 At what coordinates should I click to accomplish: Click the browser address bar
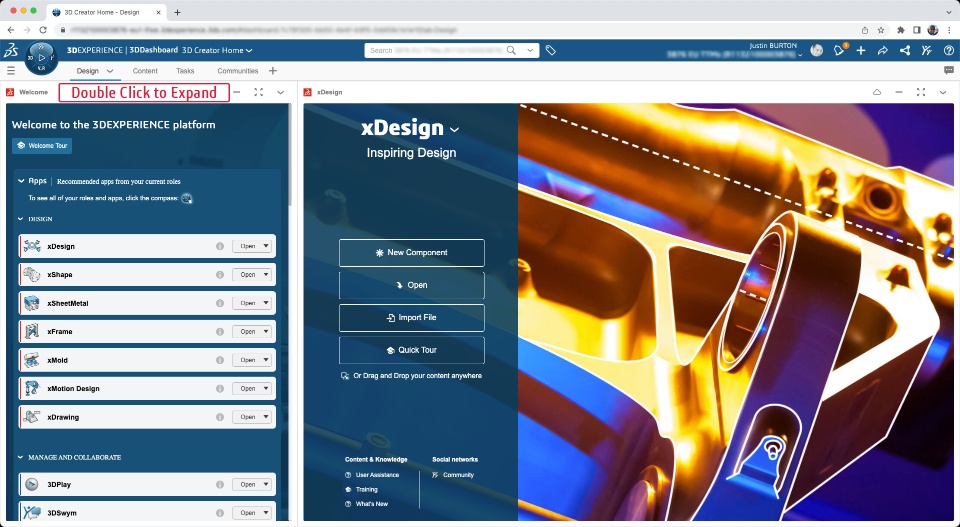(x=456, y=30)
